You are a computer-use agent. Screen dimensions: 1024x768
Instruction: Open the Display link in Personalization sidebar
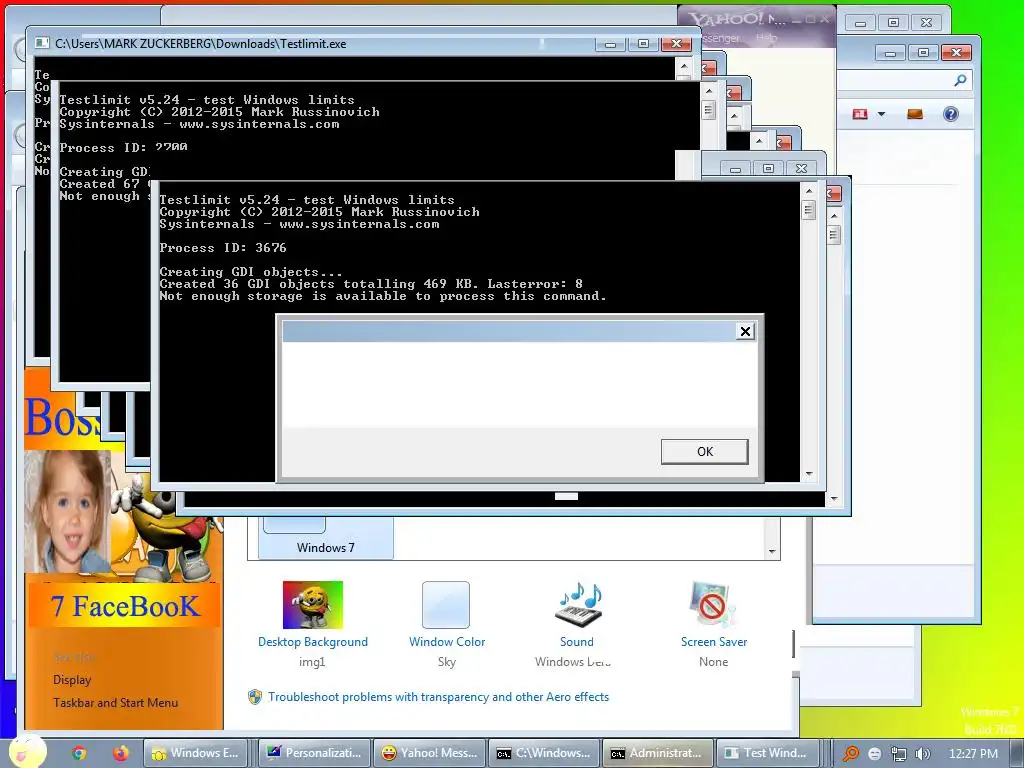(x=72, y=680)
